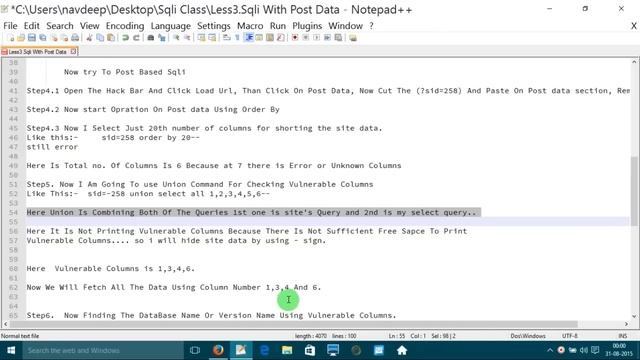Click the scroll down arrow of editor

634,316
